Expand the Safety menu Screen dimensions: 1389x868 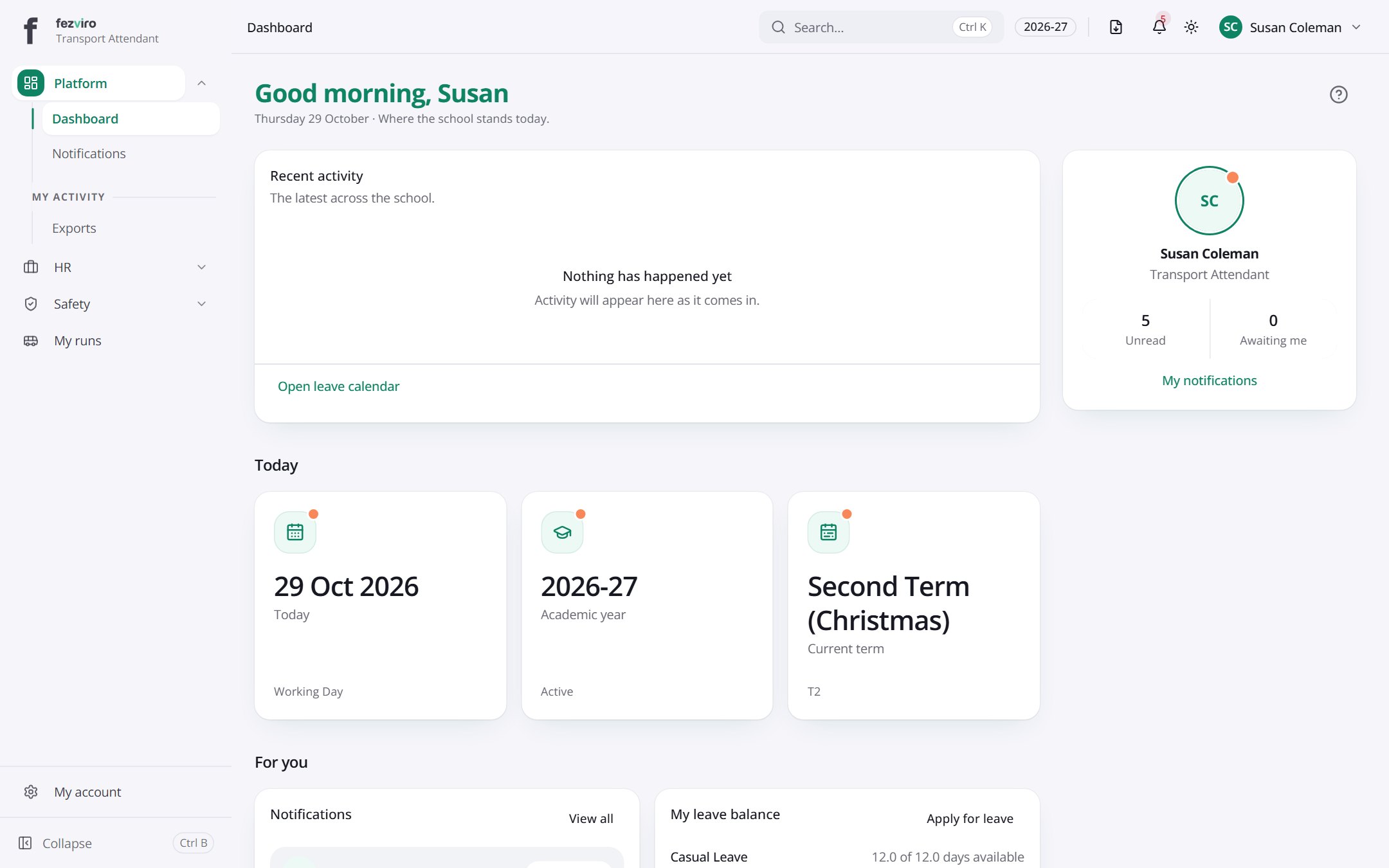pyautogui.click(x=116, y=304)
